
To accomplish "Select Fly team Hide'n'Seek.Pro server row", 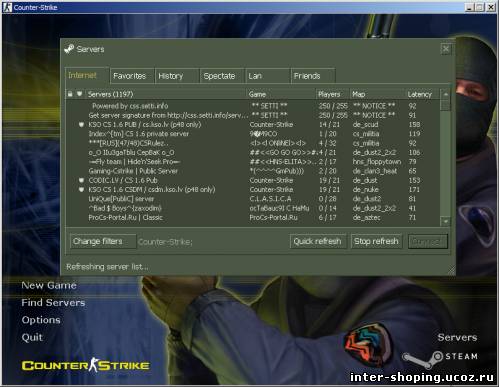I will [253, 162].
